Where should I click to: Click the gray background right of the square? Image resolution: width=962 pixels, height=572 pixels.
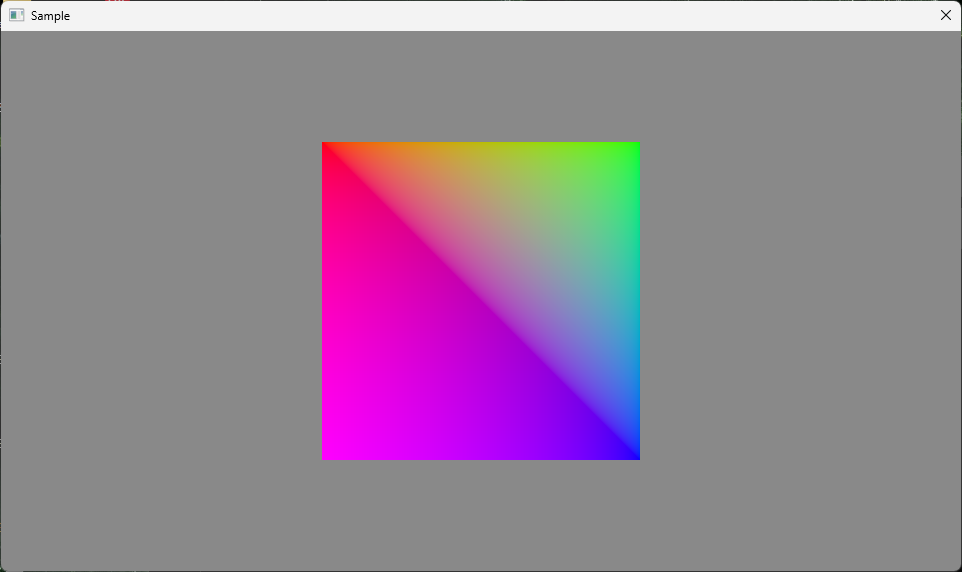pyautogui.click(x=800, y=300)
